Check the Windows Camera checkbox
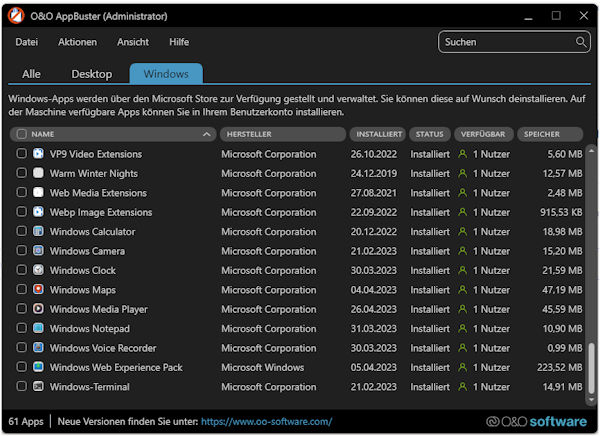The image size is (600, 436). tap(21, 250)
